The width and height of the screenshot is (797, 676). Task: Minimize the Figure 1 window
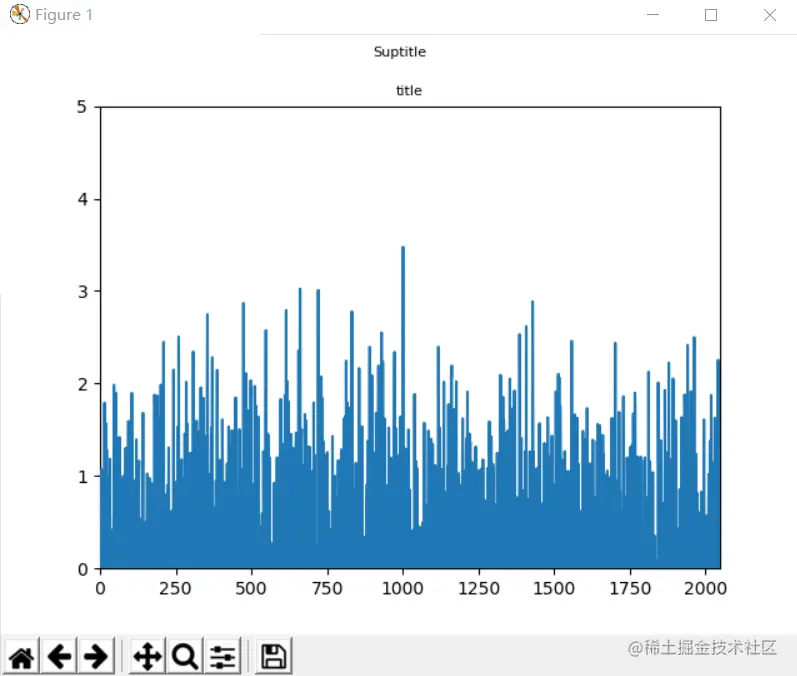[653, 15]
